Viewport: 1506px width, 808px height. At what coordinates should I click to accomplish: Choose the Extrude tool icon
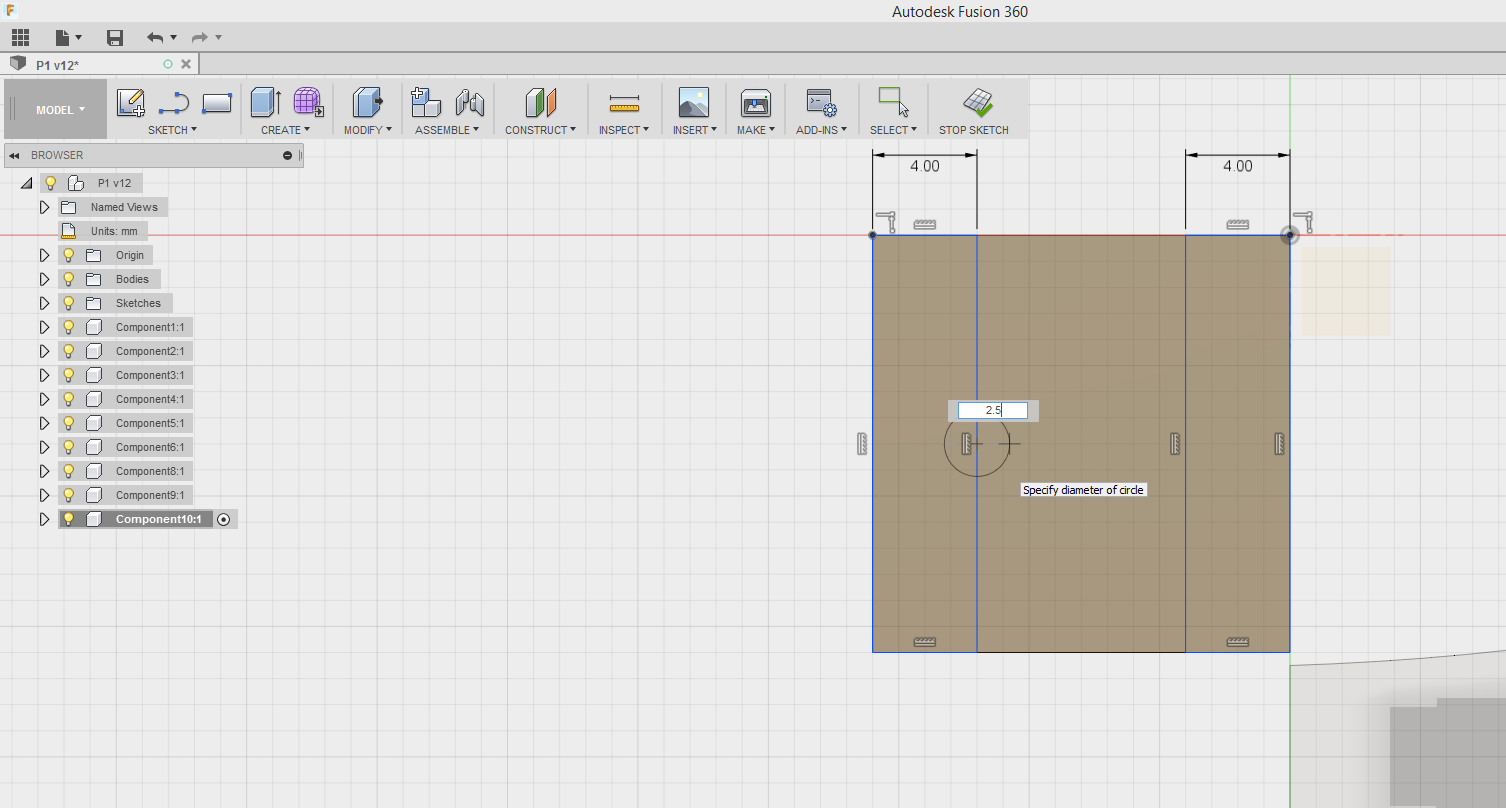[x=265, y=102]
